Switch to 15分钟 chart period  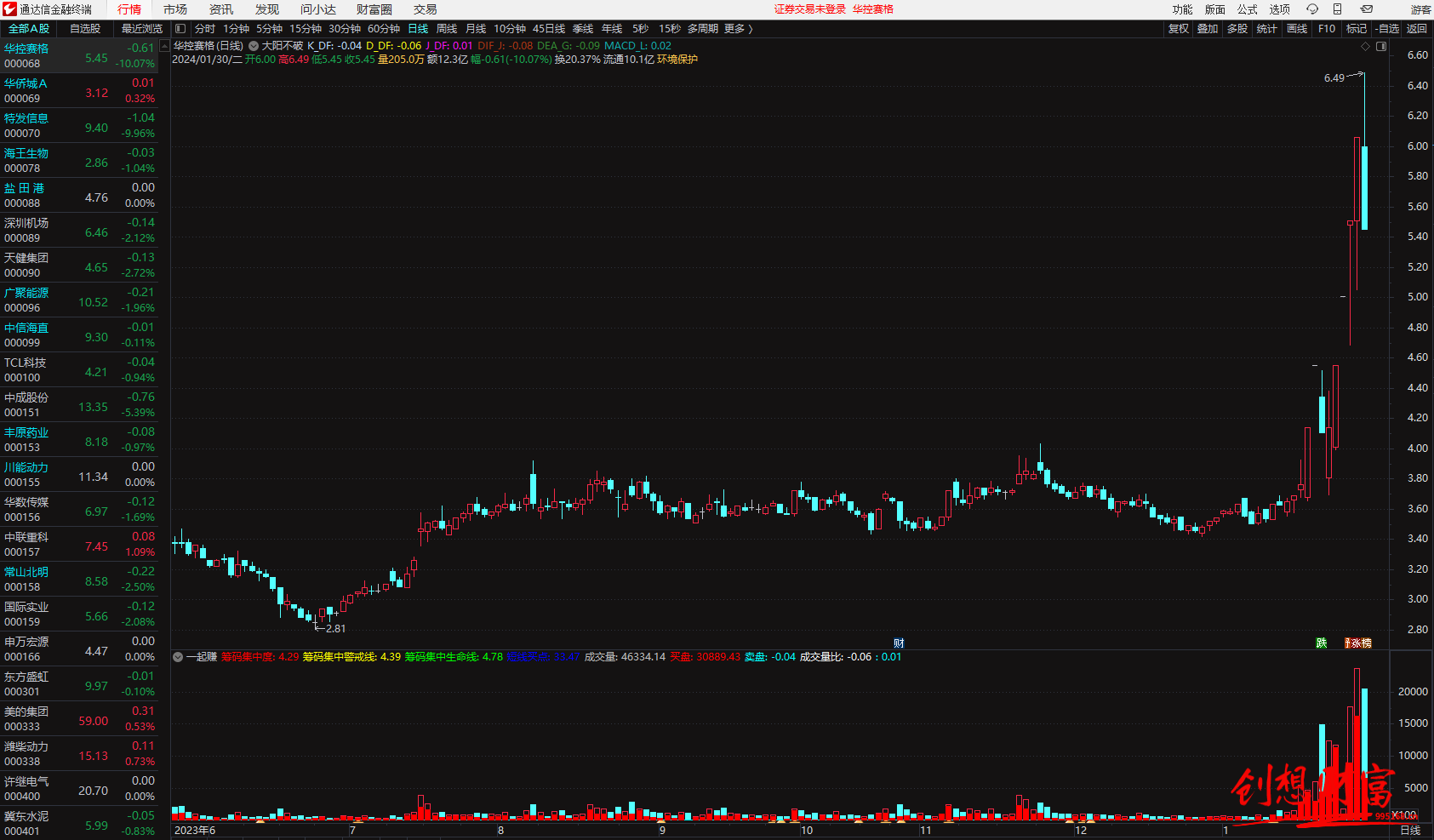(306, 29)
